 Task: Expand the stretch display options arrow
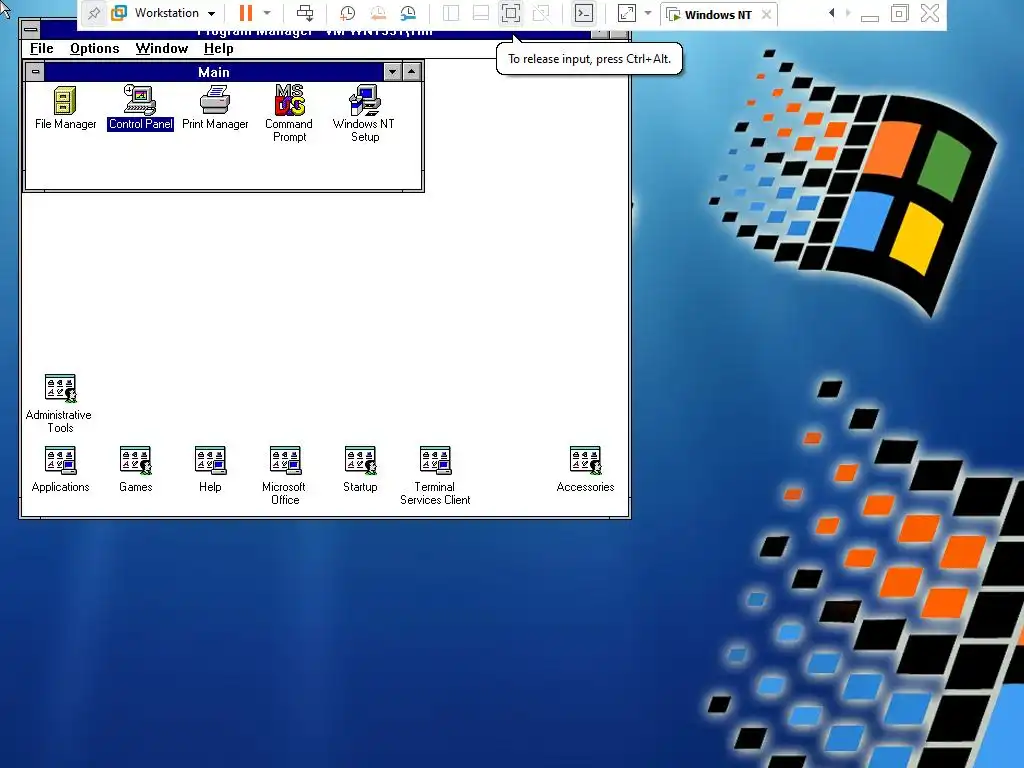[648, 13]
